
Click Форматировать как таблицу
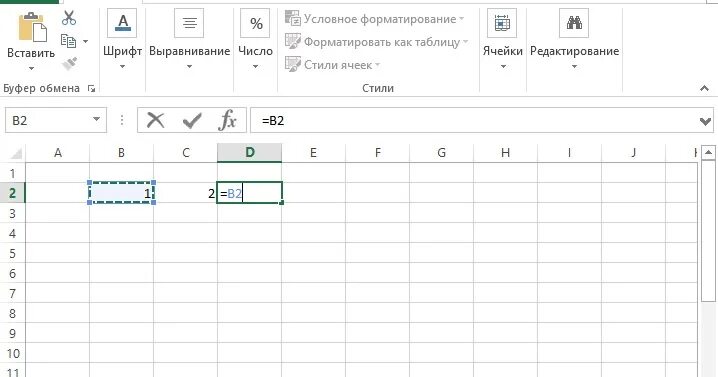376,42
